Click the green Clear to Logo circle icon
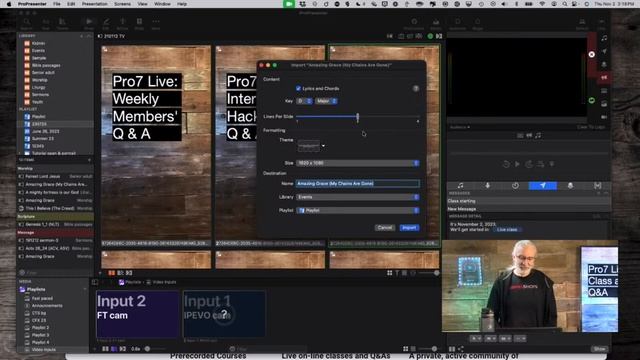 coord(592,100)
